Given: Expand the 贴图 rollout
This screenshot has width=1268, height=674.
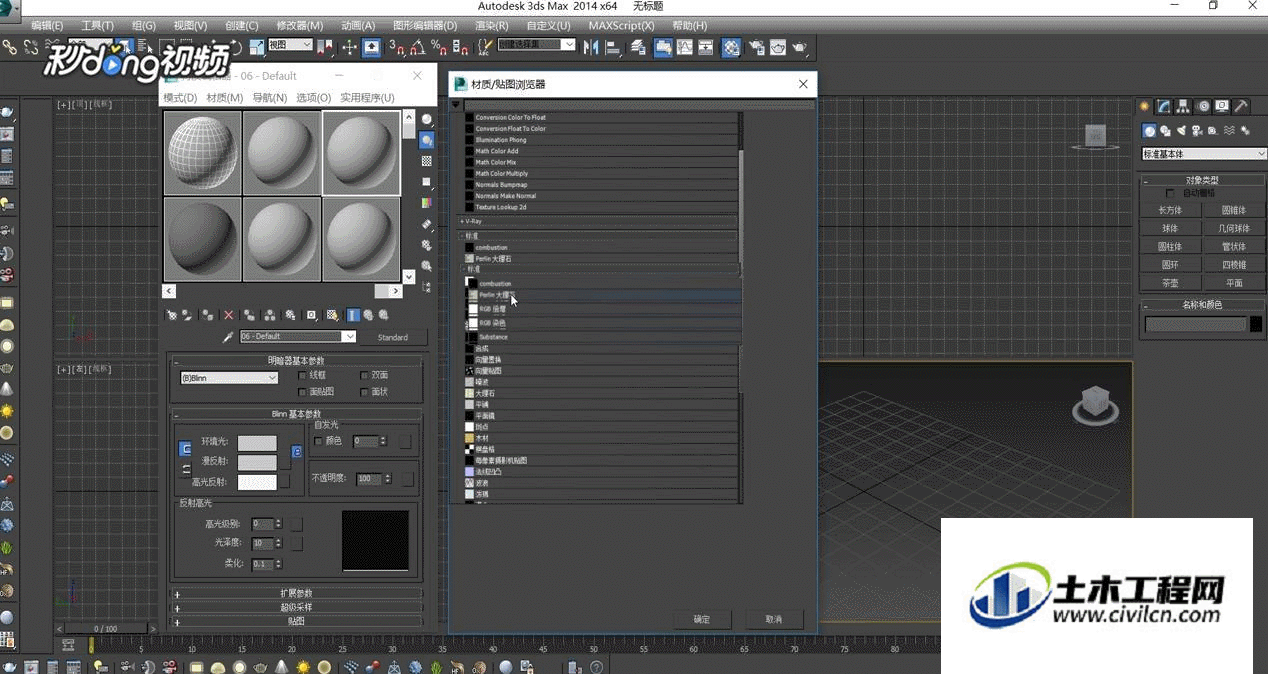Looking at the screenshot, I should [x=297, y=621].
